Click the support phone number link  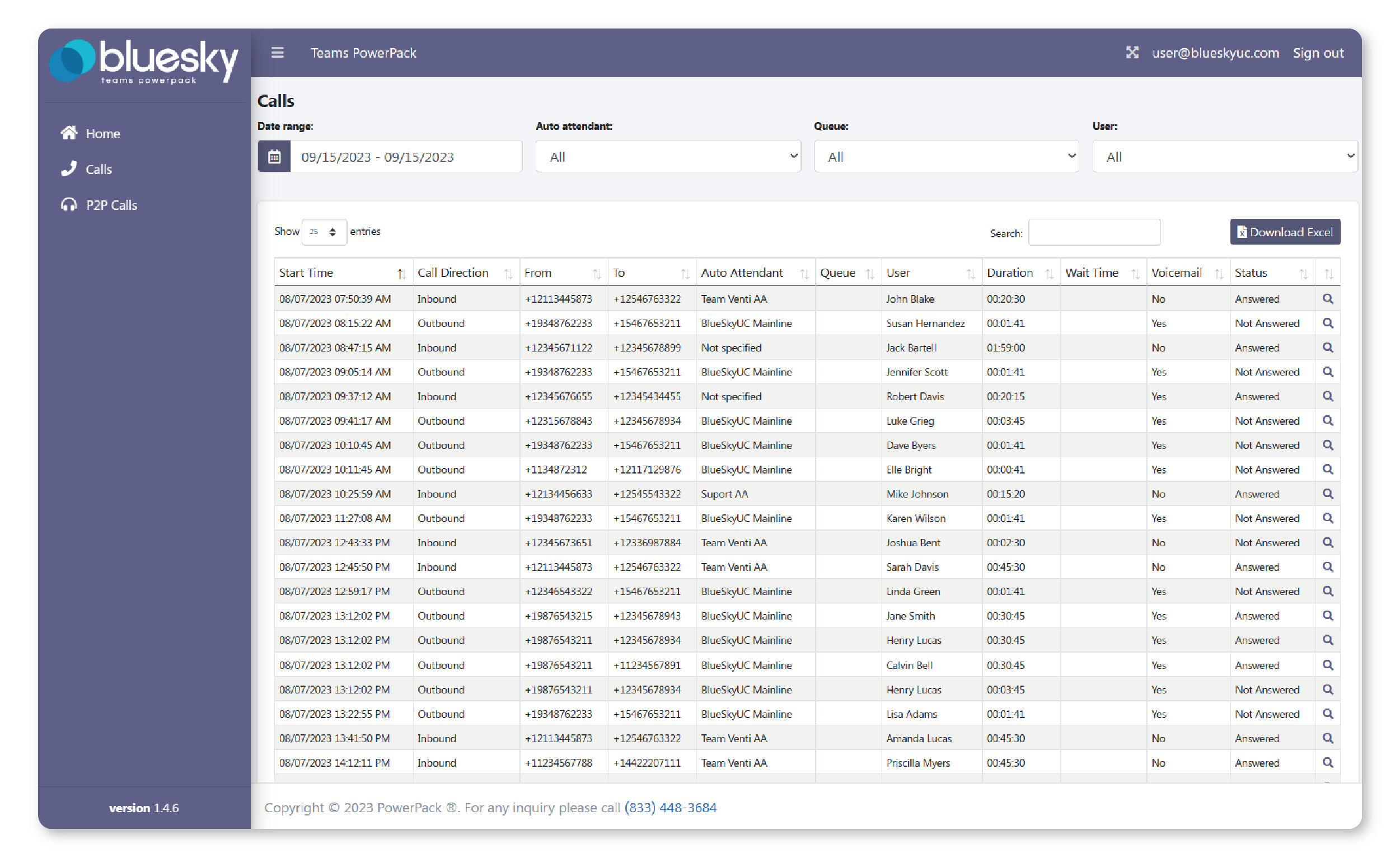670,808
